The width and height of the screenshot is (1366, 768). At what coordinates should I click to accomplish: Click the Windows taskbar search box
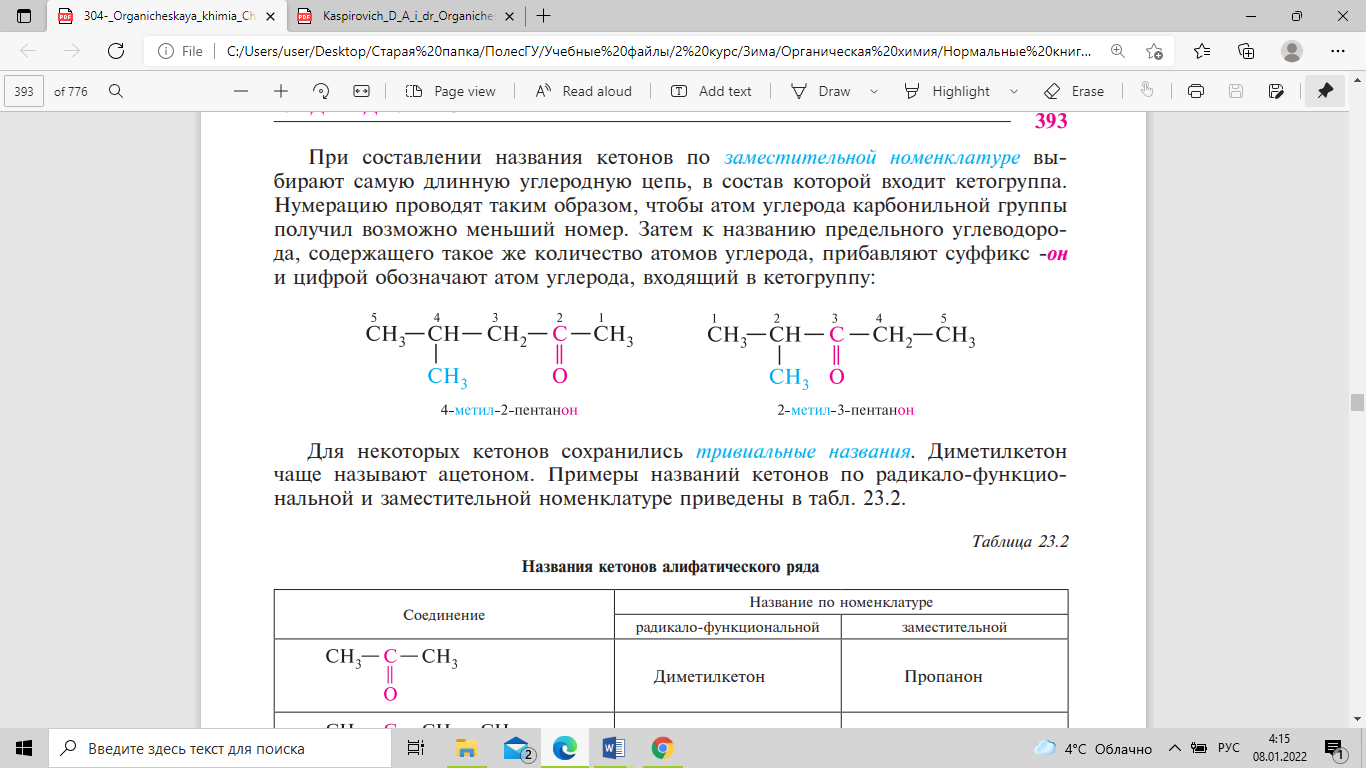point(222,748)
